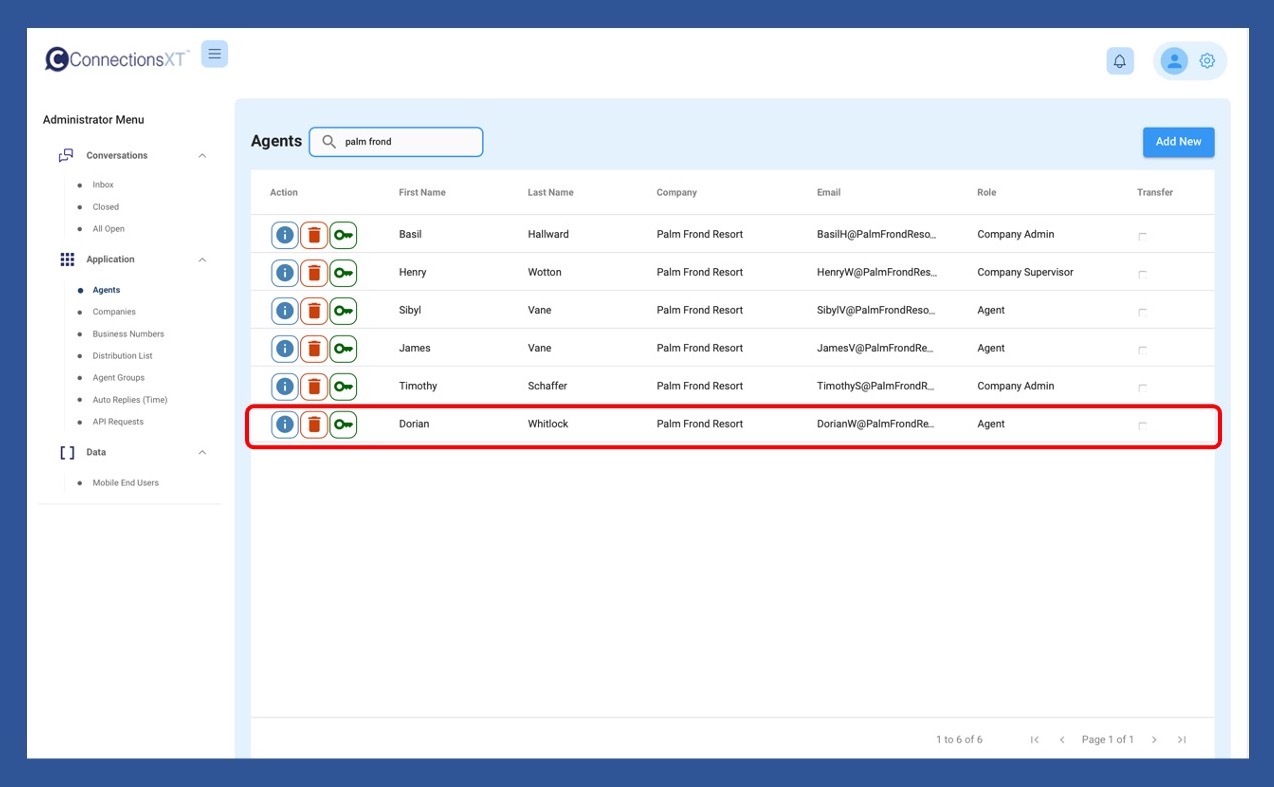Image resolution: width=1274 pixels, height=787 pixels.
Task: Open the notifications bell
Action: click(1119, 61)
